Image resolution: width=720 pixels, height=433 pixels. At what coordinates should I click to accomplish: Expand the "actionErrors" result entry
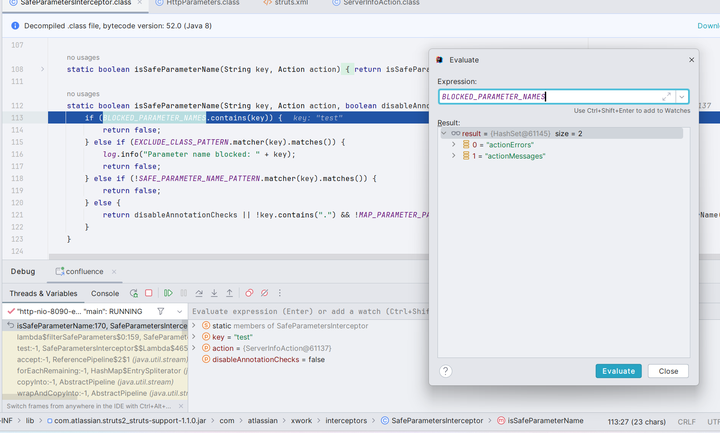pos(454,144)
